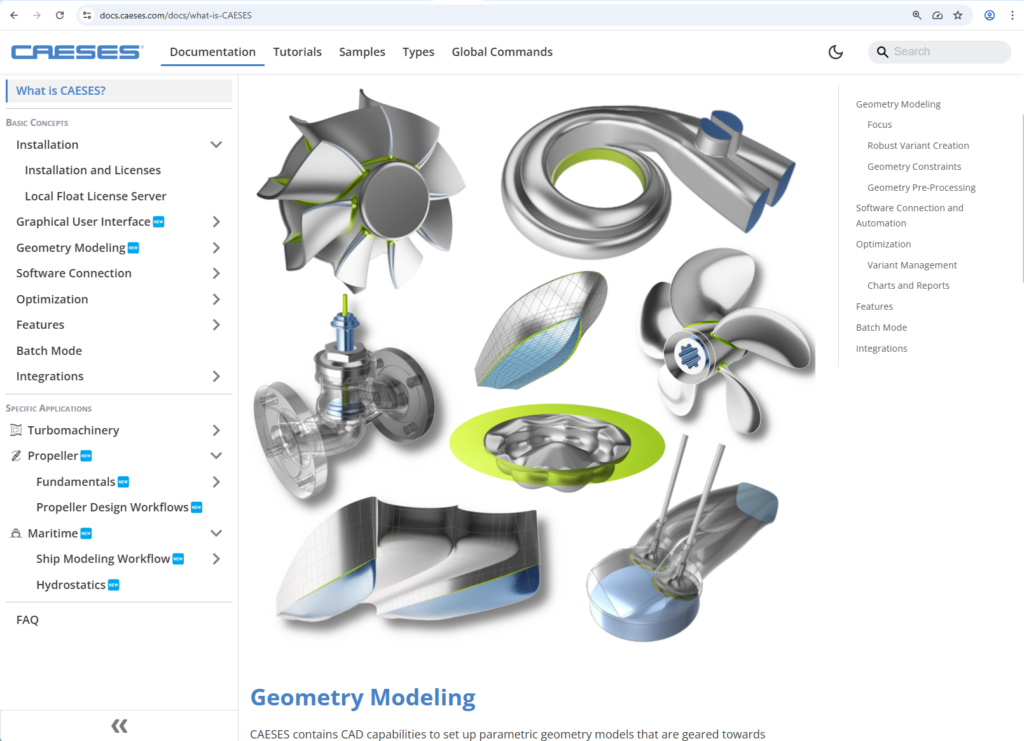Click the NEW badge beside Graphical User Interface

(159, 222)
